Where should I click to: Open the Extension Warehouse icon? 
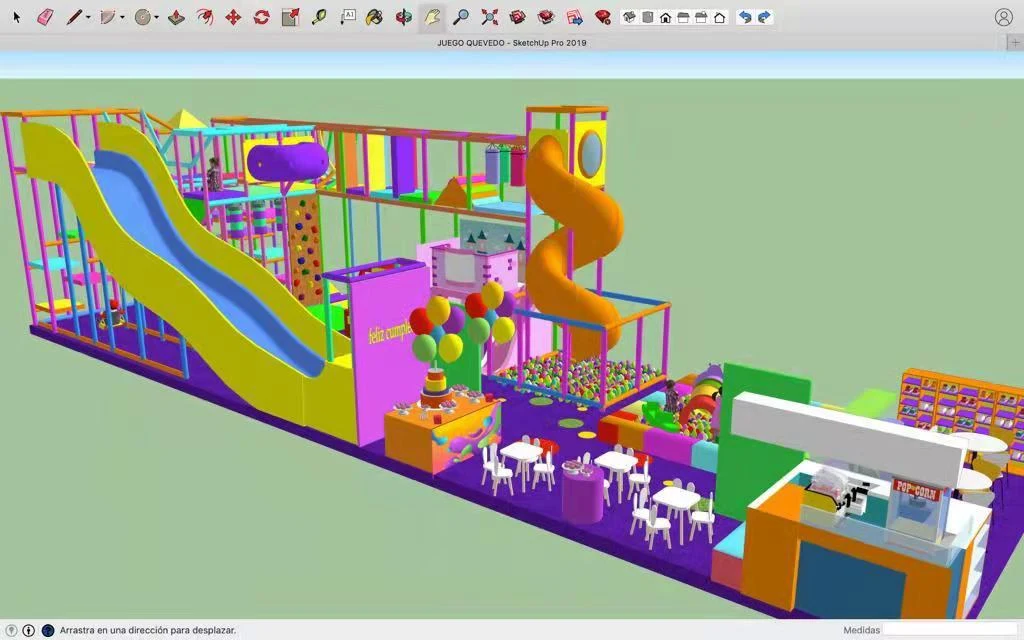coord(546,18)
